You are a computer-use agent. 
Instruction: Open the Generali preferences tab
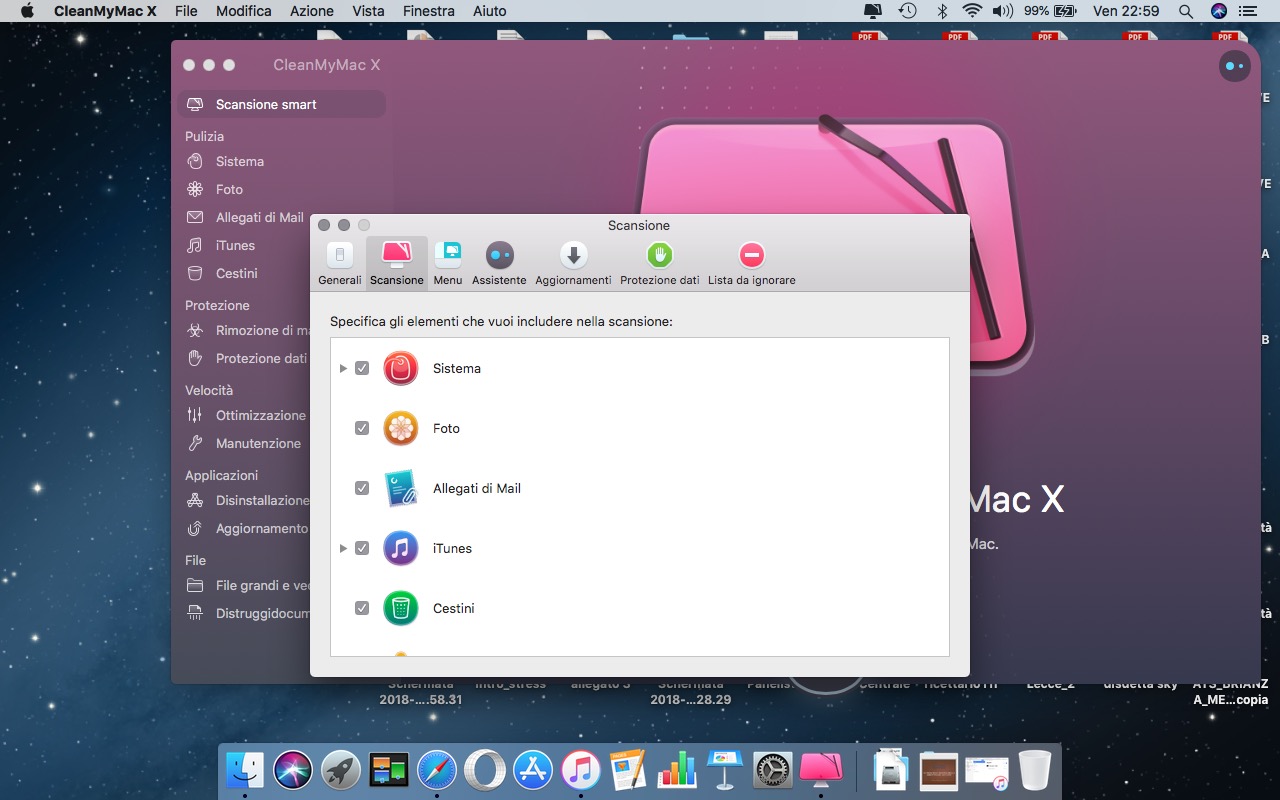340,264
